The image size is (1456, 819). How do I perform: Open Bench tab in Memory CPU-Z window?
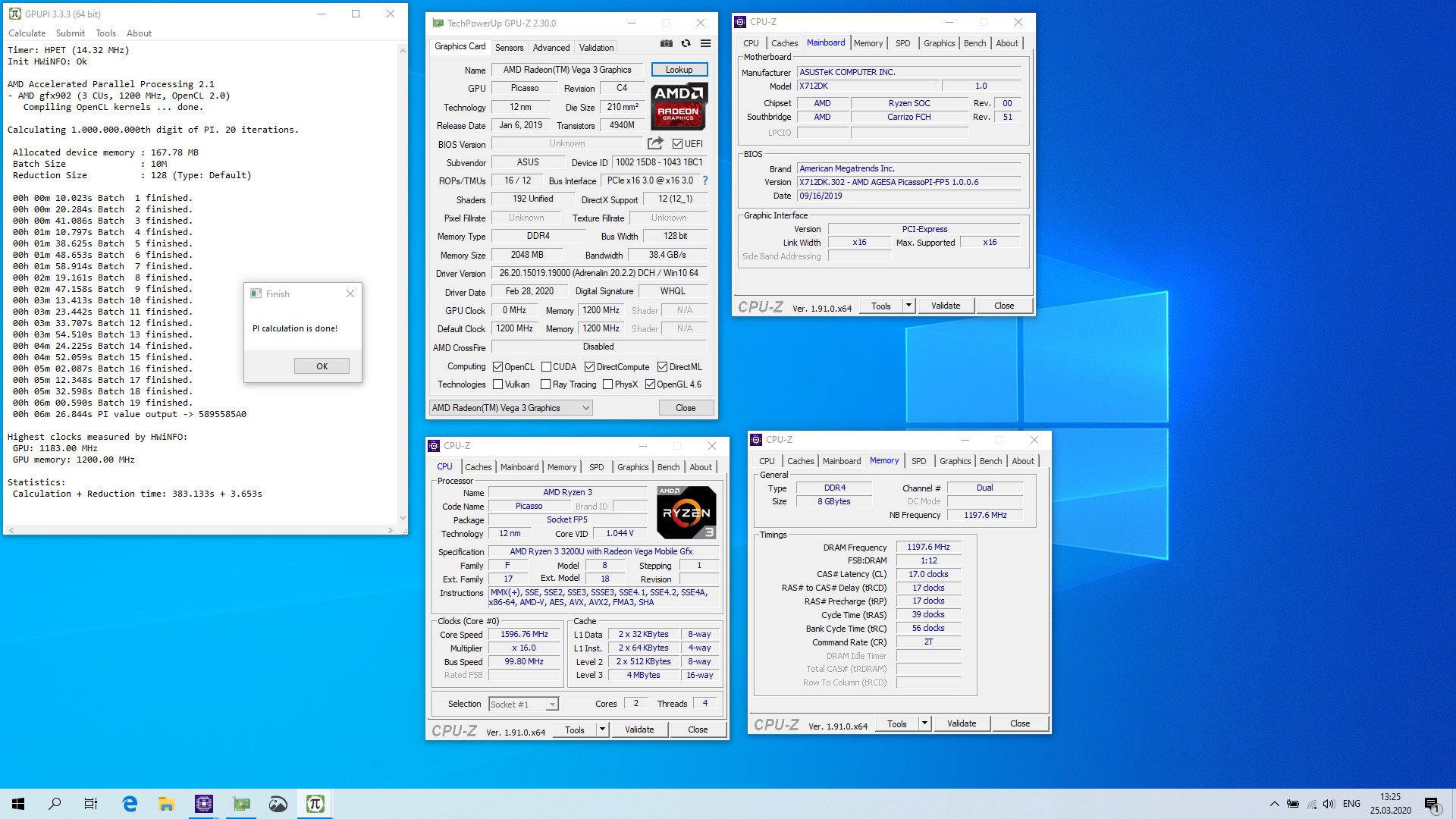(990, 461)
